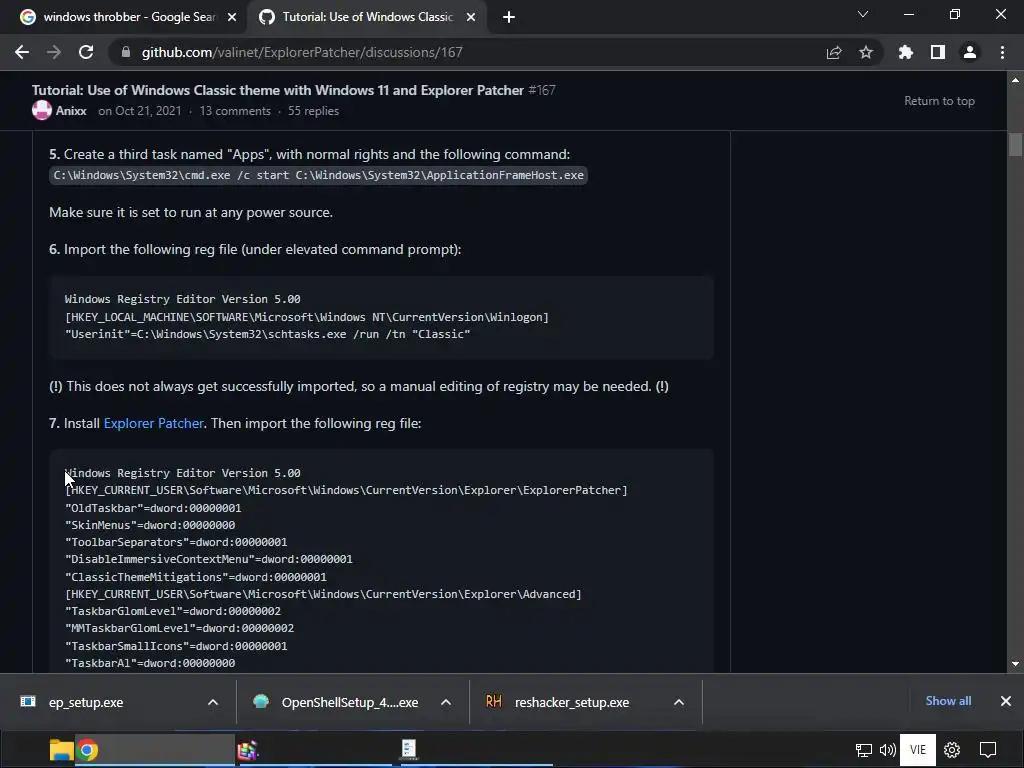Go back to the previous page

[22, 52]
